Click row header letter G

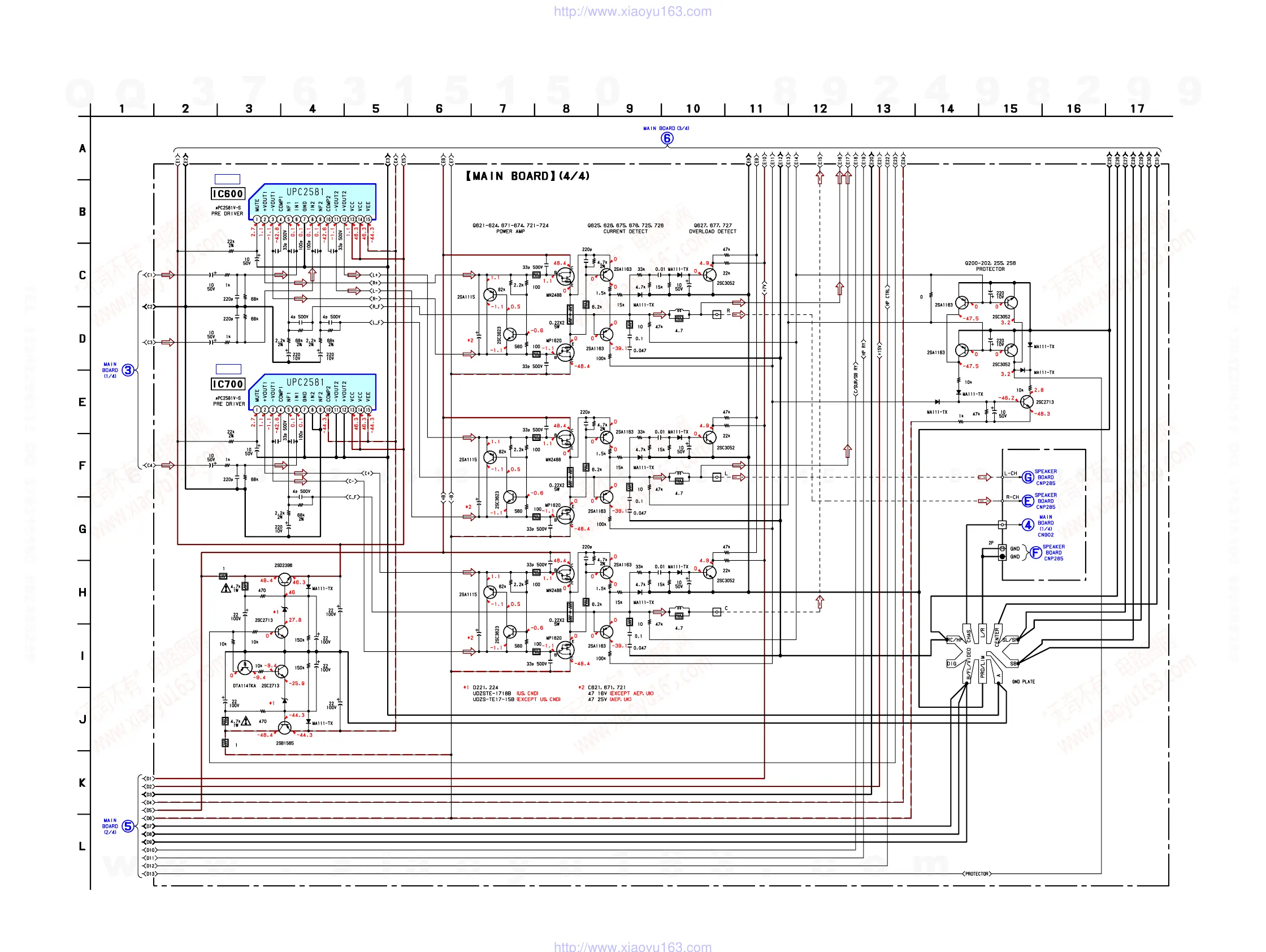[83, 530]
